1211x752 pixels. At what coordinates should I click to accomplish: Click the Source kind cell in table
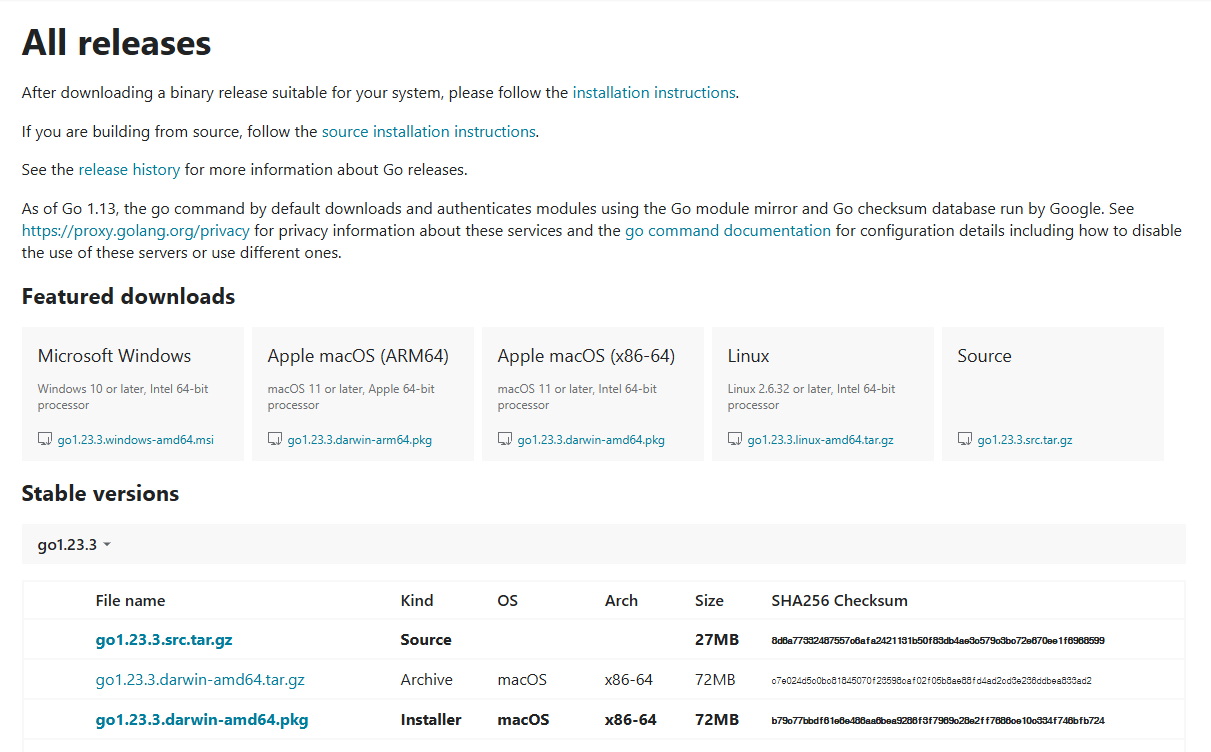(426, 640)
